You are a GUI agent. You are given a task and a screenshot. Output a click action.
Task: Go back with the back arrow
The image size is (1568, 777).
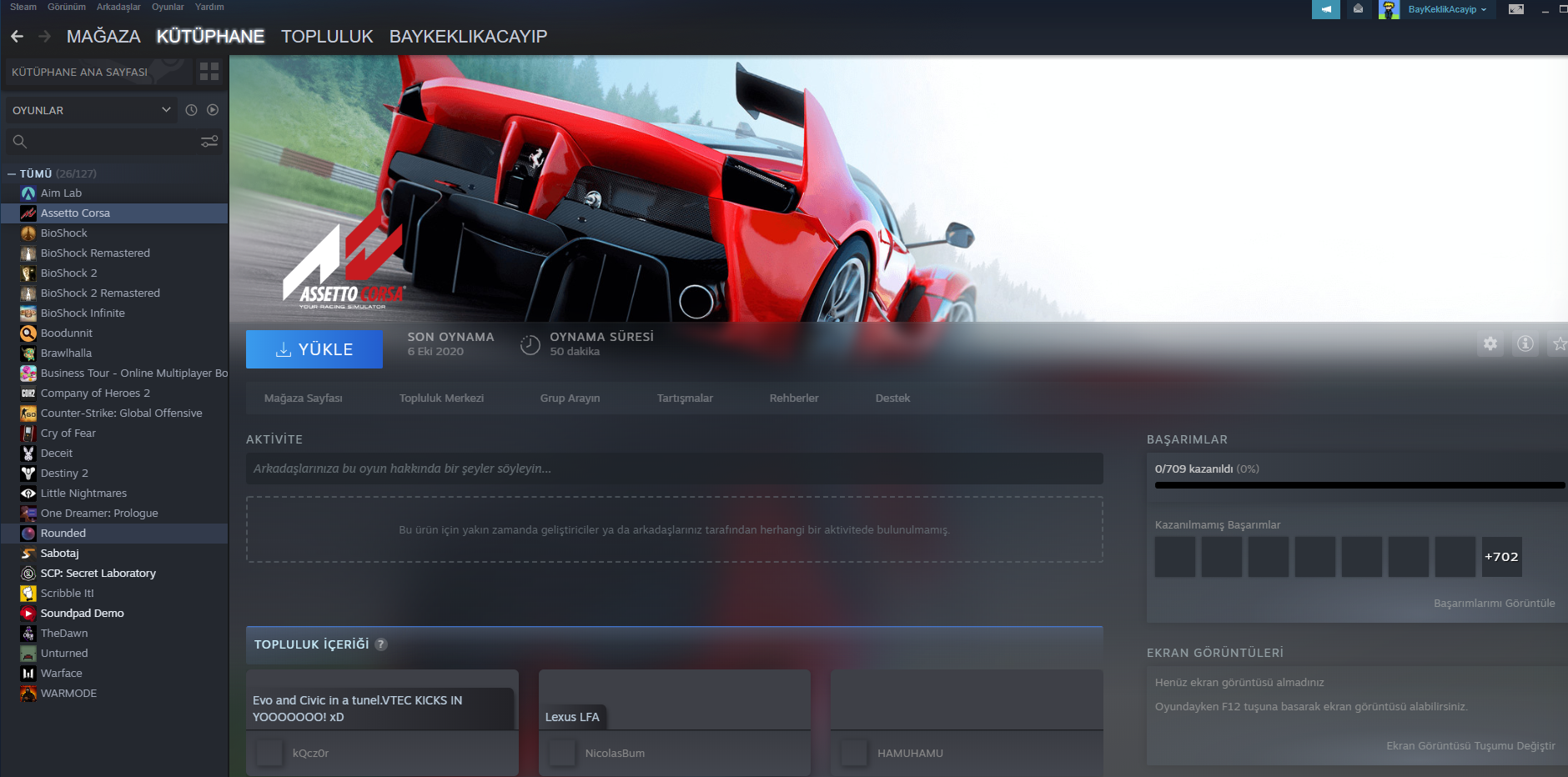click(x=17, y=37)
